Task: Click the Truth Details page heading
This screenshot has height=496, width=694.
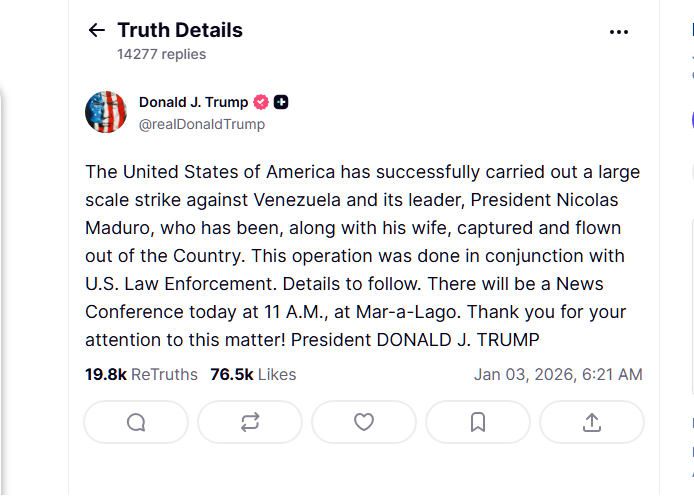Action: click(x=180, y=30)
